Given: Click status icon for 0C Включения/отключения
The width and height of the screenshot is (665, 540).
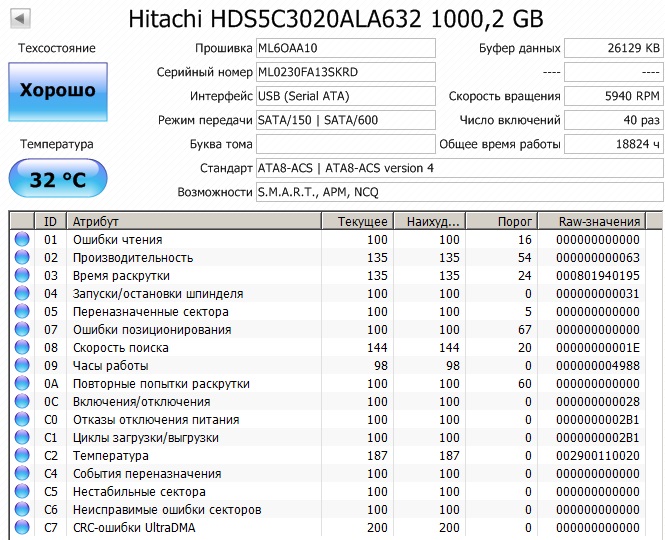Looking at the screenshot, I should coord(22,401).
